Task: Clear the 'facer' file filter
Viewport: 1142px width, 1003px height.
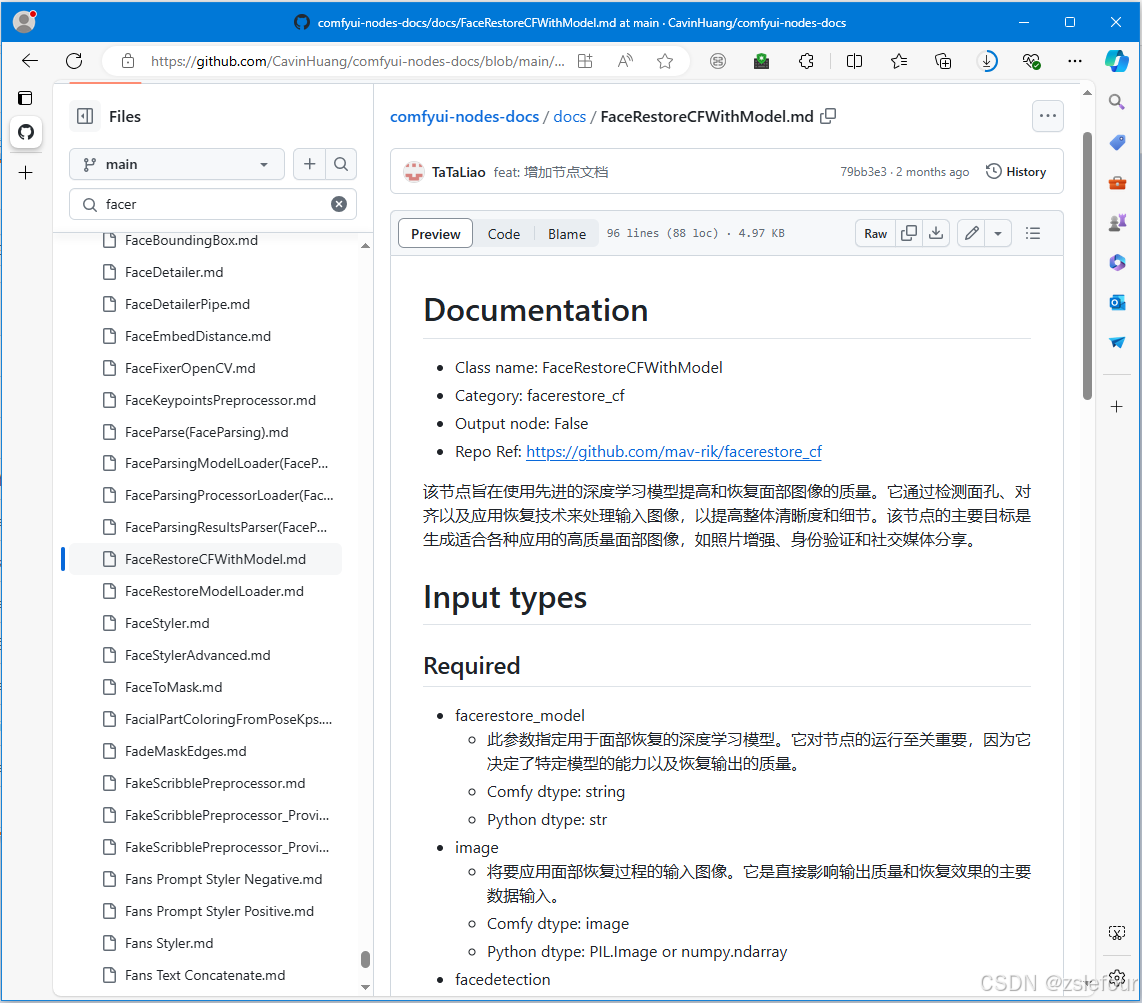Action: click(x=339, y=205)
